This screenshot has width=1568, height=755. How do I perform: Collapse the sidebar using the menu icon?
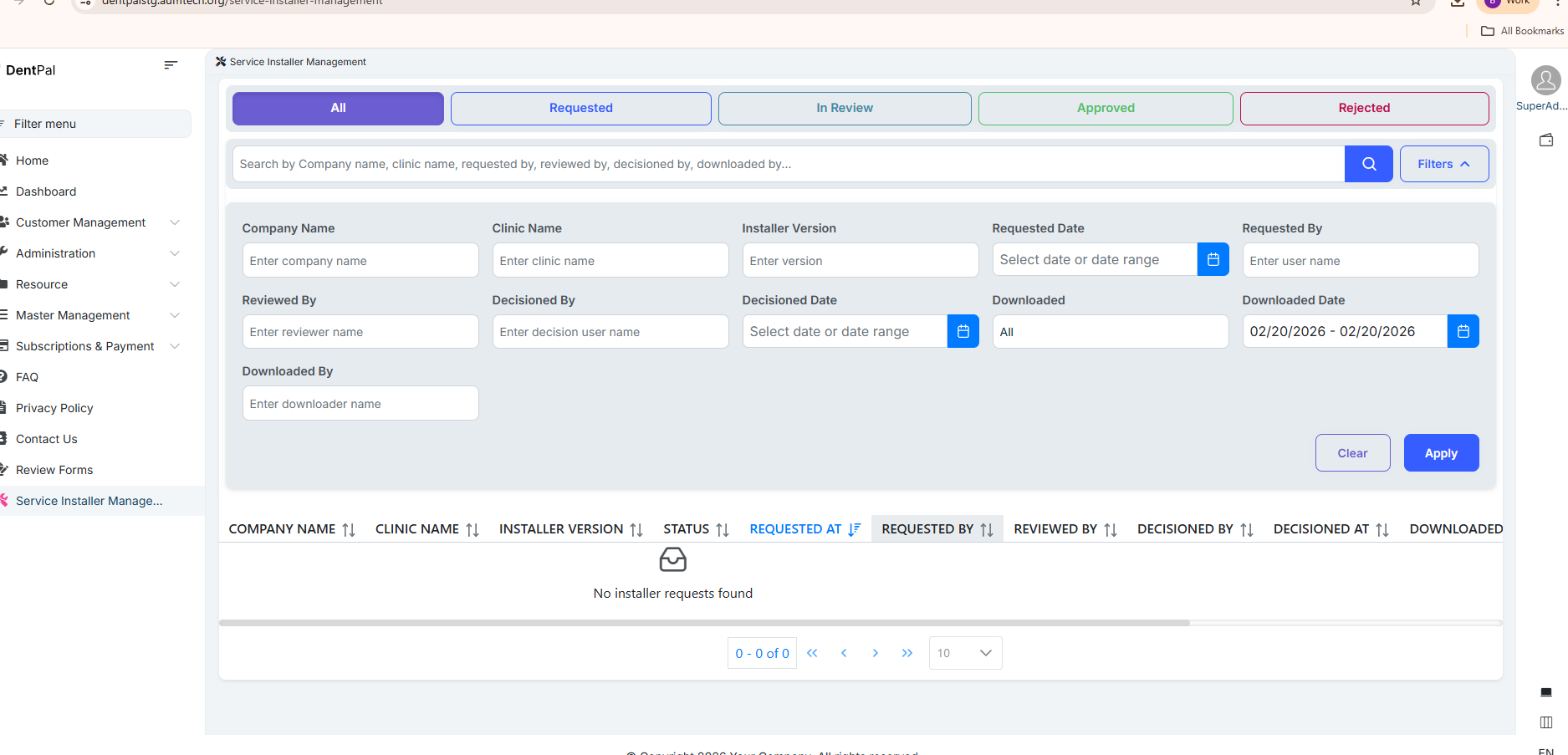tap(171, 65)
